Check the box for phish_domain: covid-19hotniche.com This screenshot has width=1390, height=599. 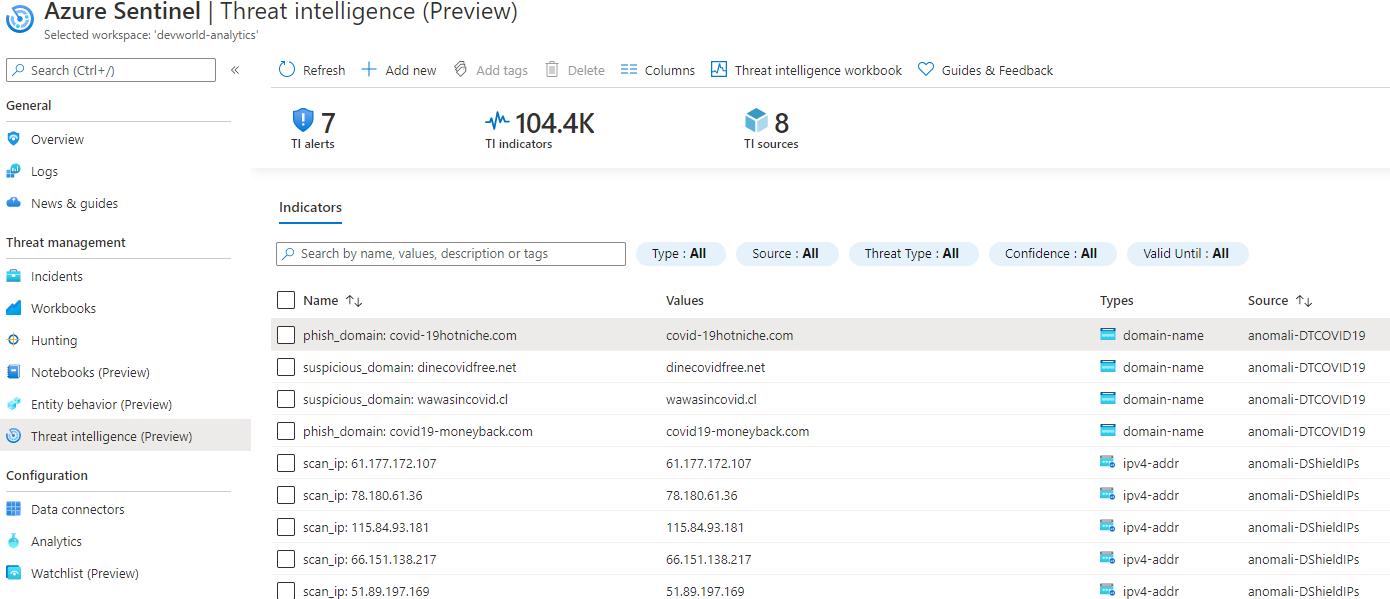[286, 335]
